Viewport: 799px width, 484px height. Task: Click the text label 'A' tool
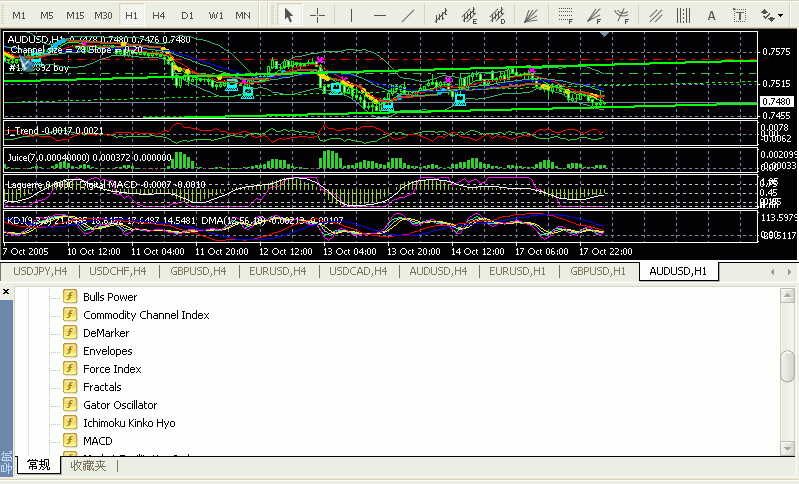(711, 15)
